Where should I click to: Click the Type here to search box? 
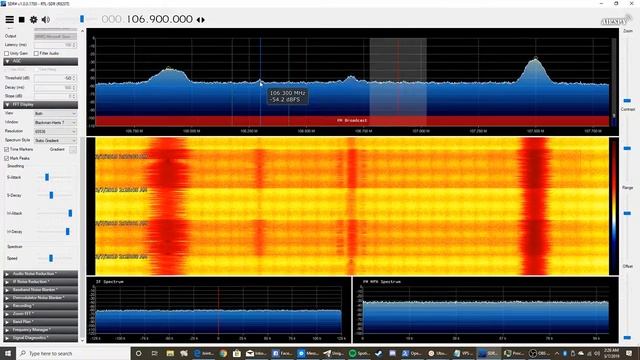point(73,353)
